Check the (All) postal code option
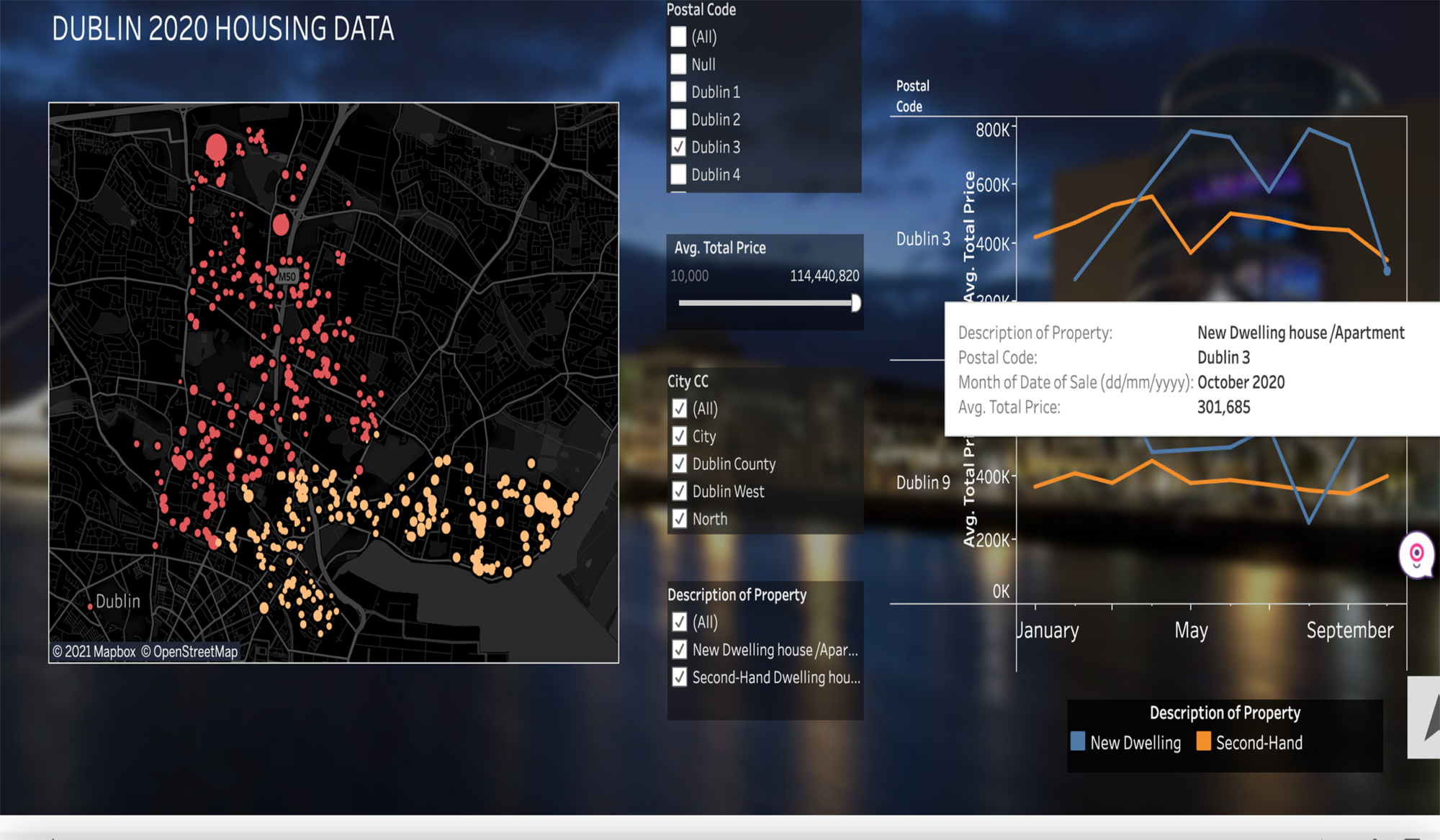Screen dimensions: 1440x840 pyautogui.click(x=678, y=37)
